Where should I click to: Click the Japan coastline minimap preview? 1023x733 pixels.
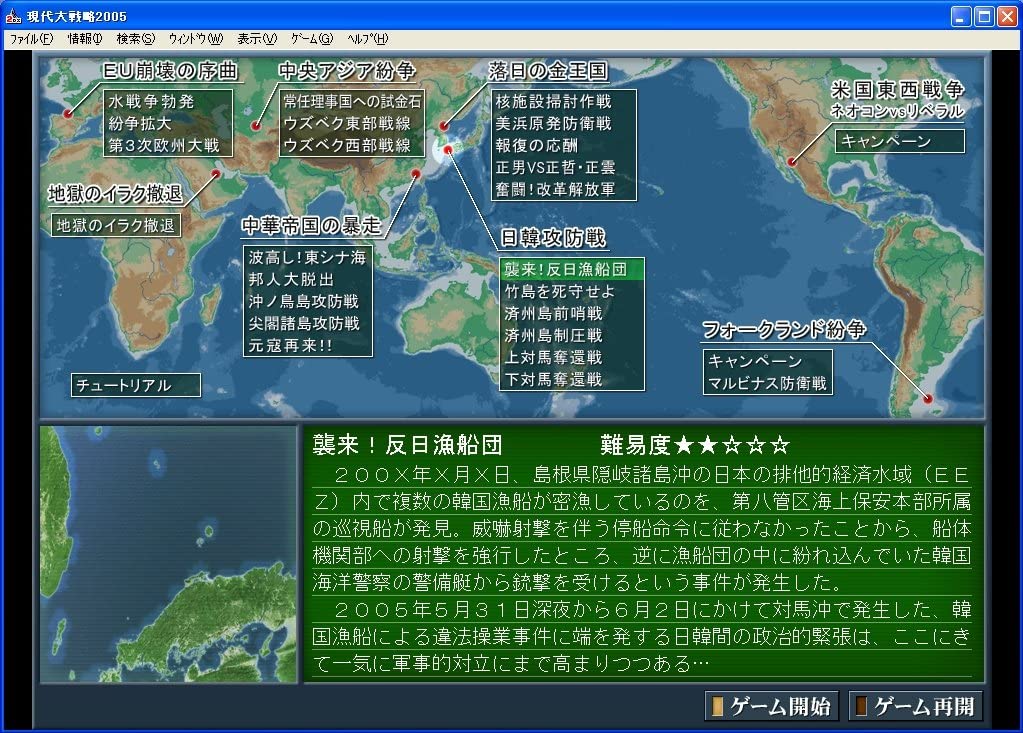point(169,555)
